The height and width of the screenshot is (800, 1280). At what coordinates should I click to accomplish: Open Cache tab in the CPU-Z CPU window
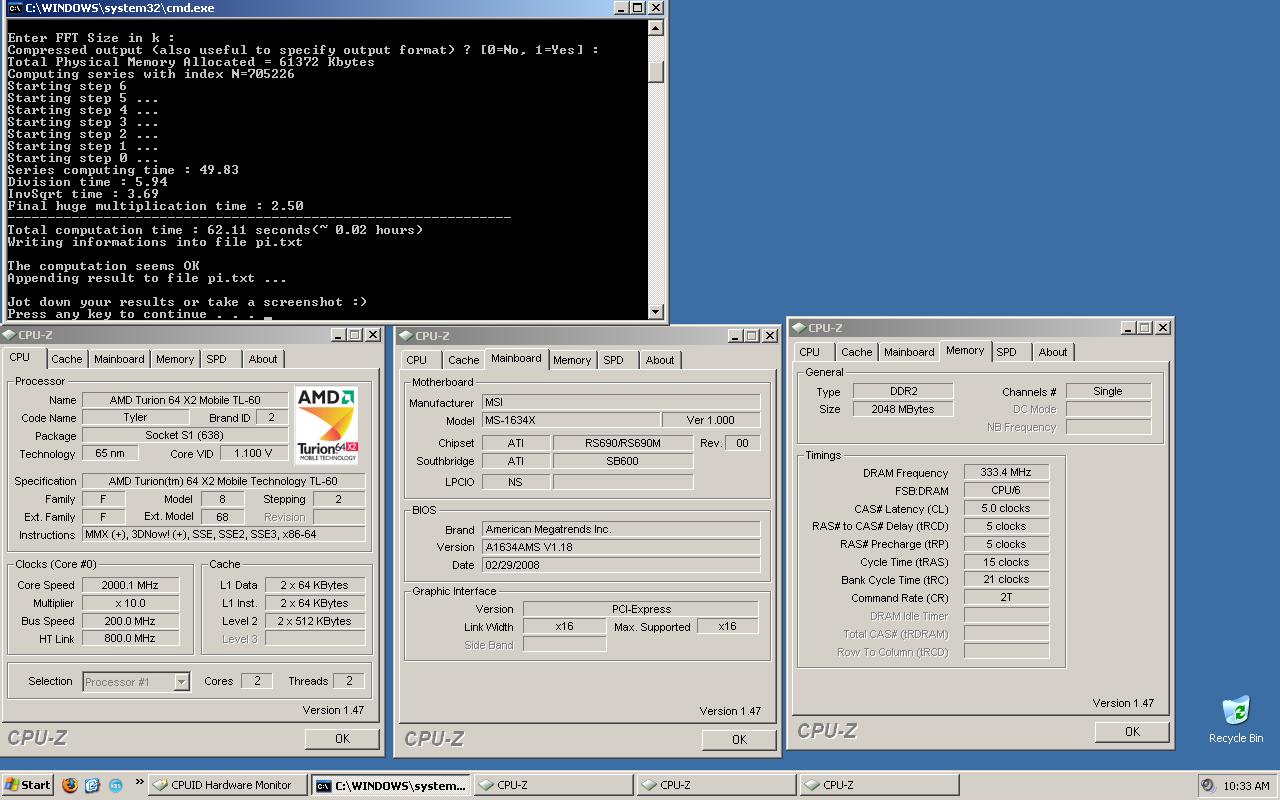[x=67, y=359]
